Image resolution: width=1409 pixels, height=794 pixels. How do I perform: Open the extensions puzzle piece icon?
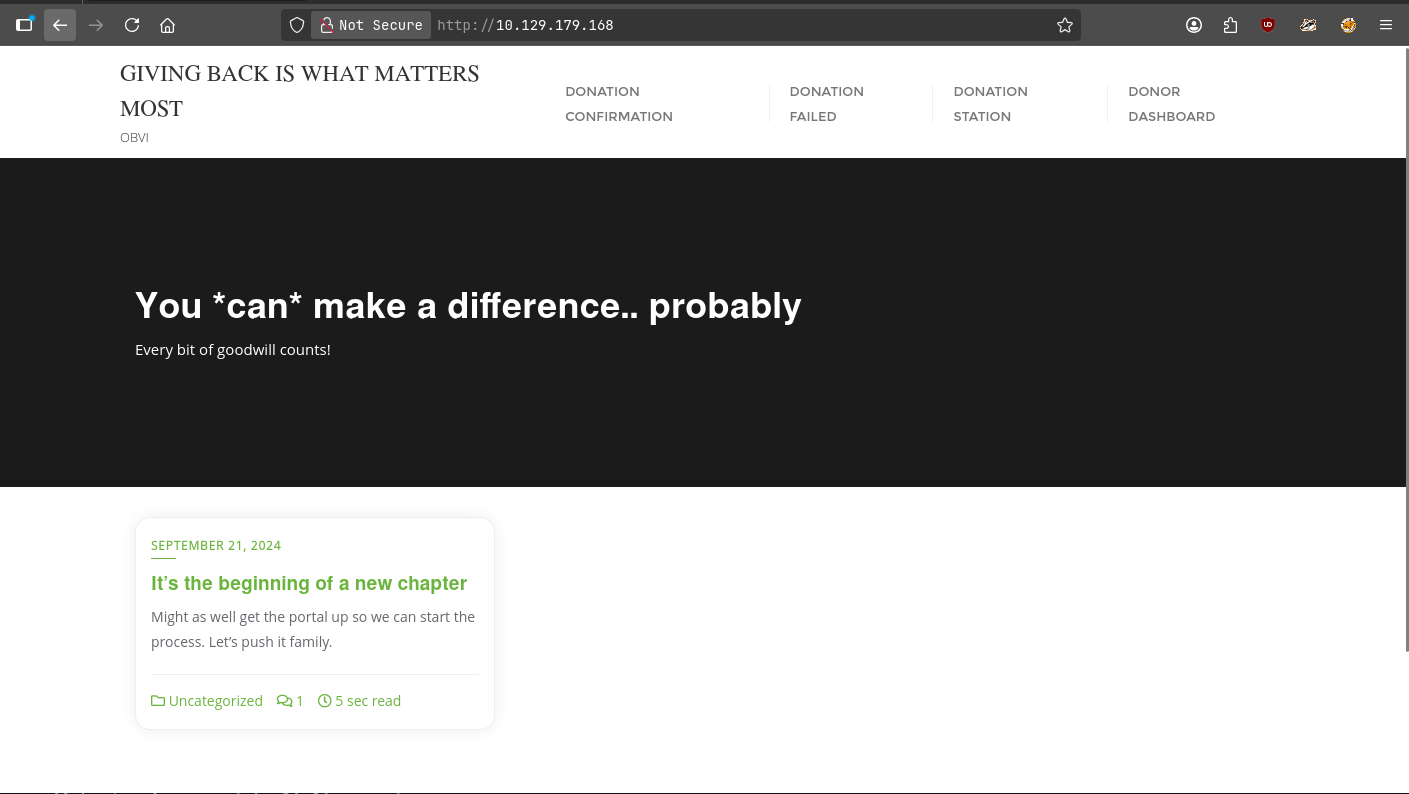pos(1230,25)
